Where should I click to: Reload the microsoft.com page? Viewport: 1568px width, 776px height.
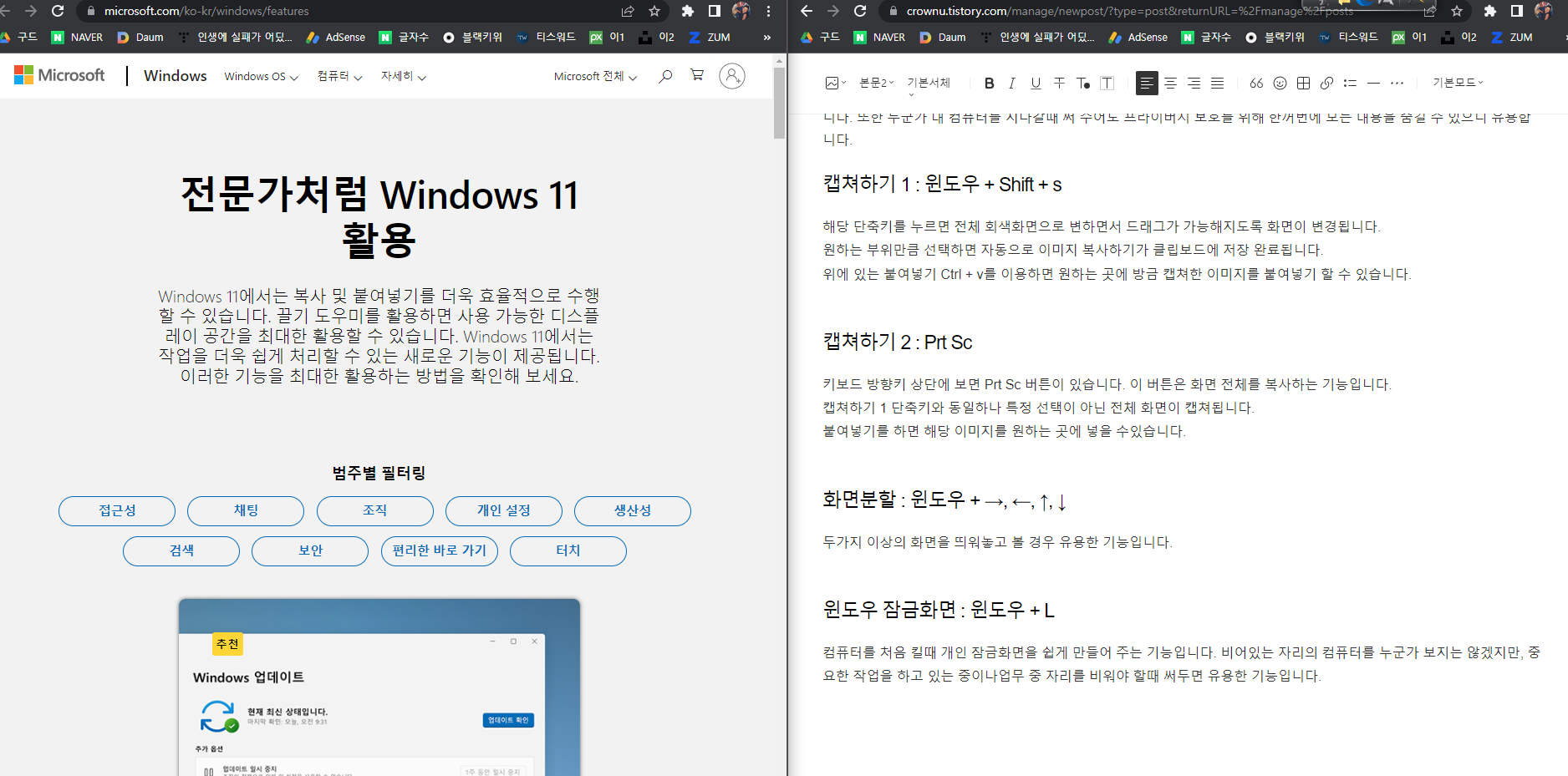[58, 11]
